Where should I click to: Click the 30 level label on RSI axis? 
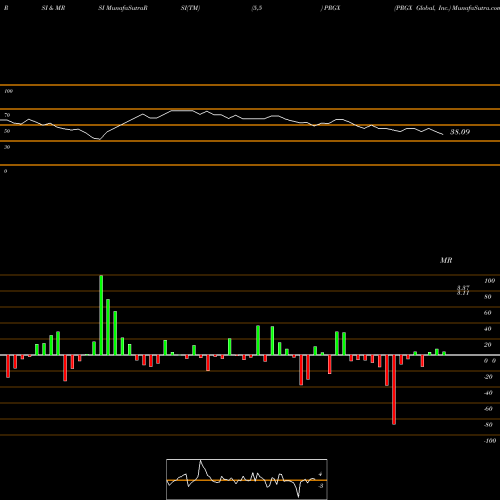pyautogui.click(x=7, y=147)
